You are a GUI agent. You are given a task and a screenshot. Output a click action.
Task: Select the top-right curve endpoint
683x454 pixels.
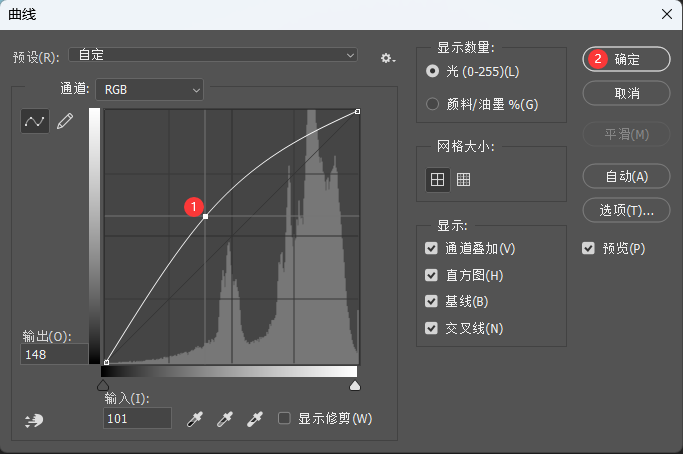coord(358,112)
